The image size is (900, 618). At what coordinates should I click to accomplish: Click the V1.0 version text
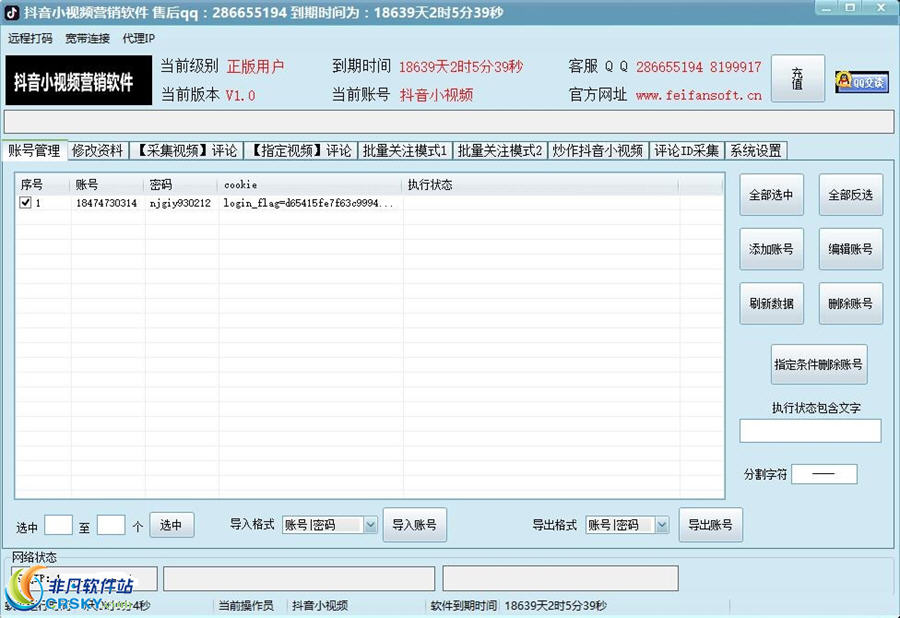pos(240,95)
